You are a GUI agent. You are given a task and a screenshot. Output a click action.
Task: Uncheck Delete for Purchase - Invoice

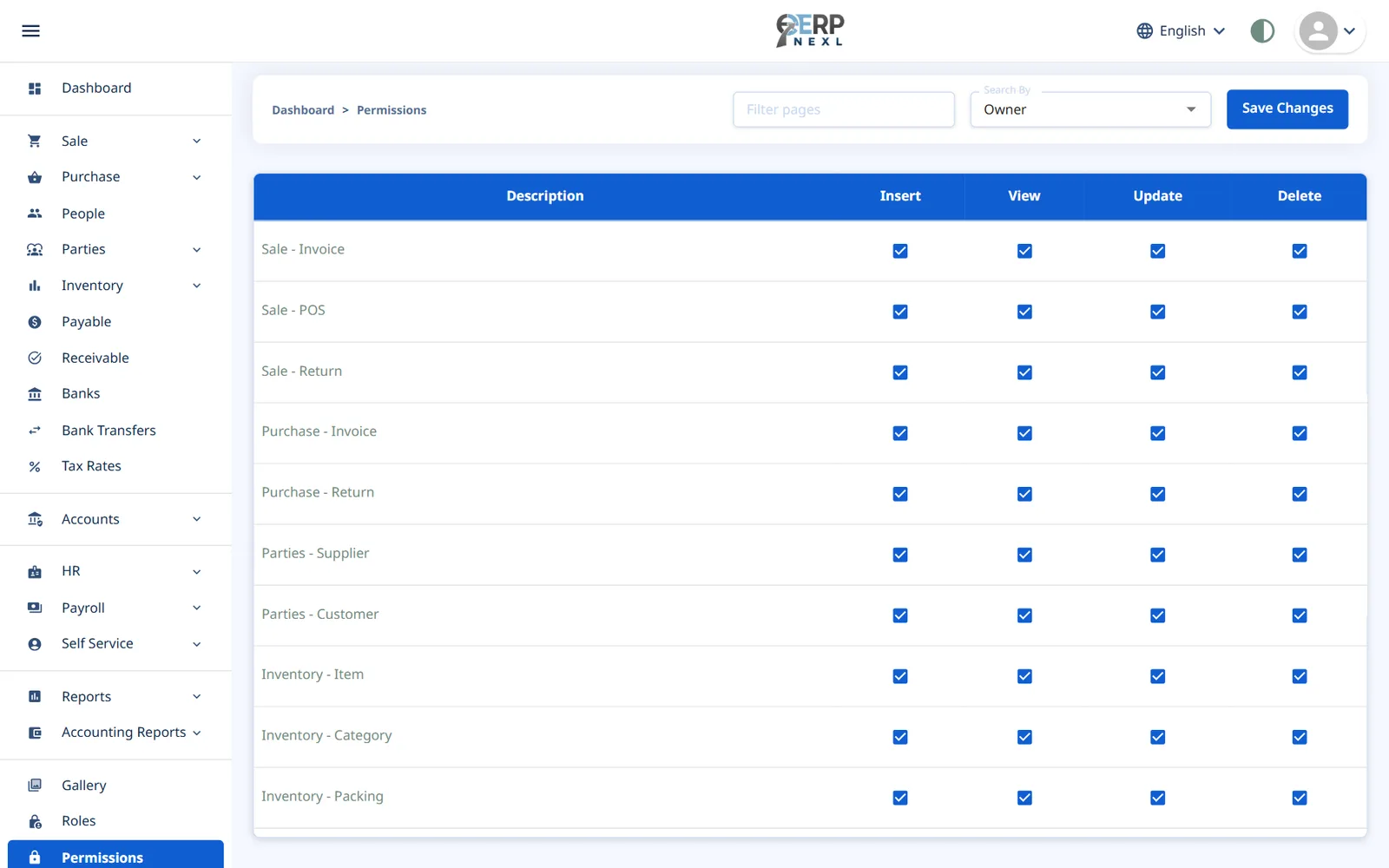click(1300, 433)
